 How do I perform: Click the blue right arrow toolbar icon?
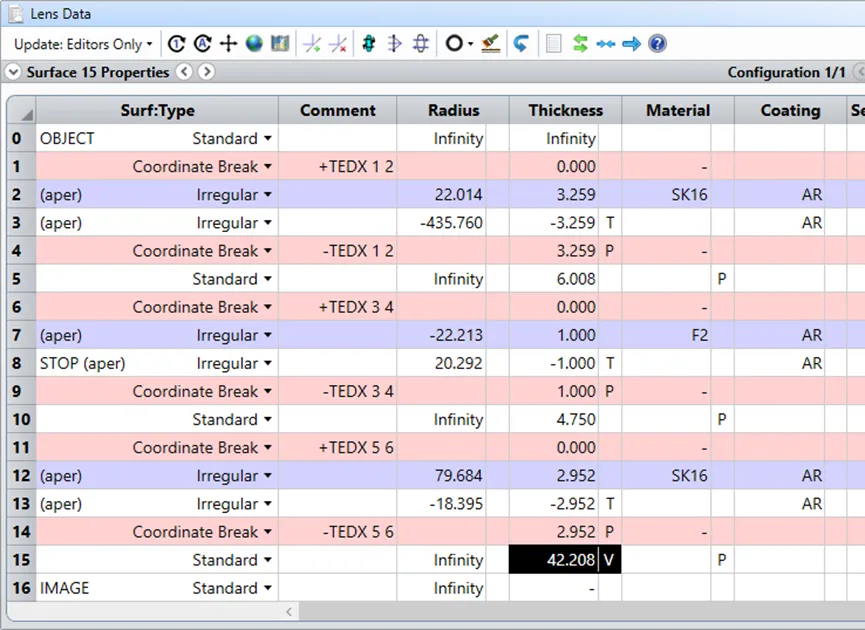[x=631, y=44]
